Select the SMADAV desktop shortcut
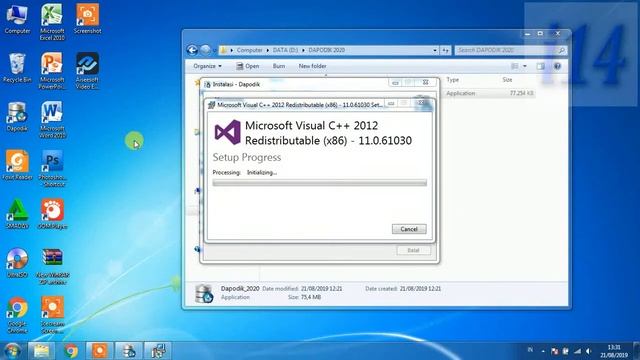The height and width of the screenshot is (360, 640). coord(17,214)
